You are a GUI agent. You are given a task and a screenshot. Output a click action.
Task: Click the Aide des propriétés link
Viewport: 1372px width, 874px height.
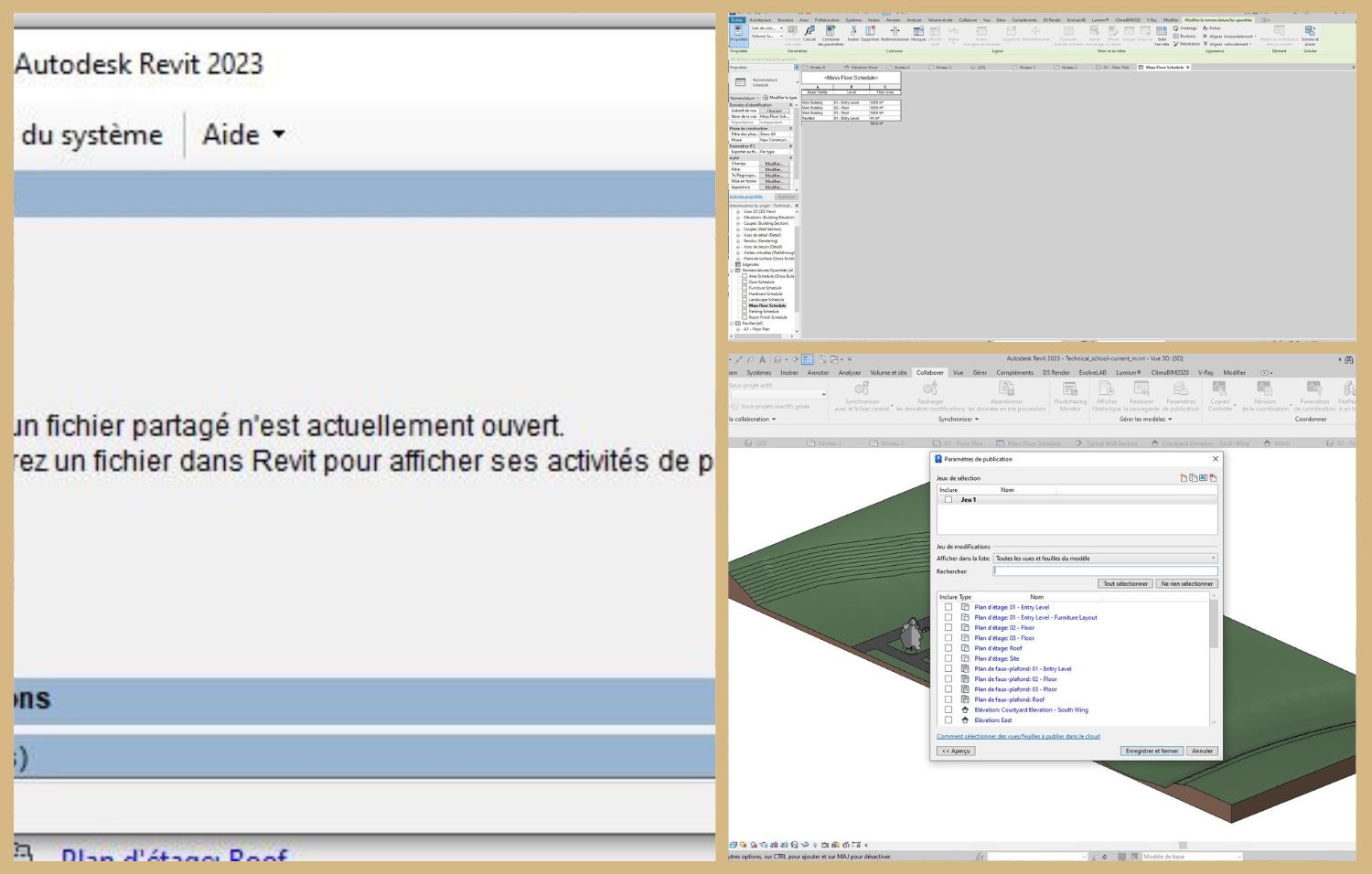click(x=746, y=197)
